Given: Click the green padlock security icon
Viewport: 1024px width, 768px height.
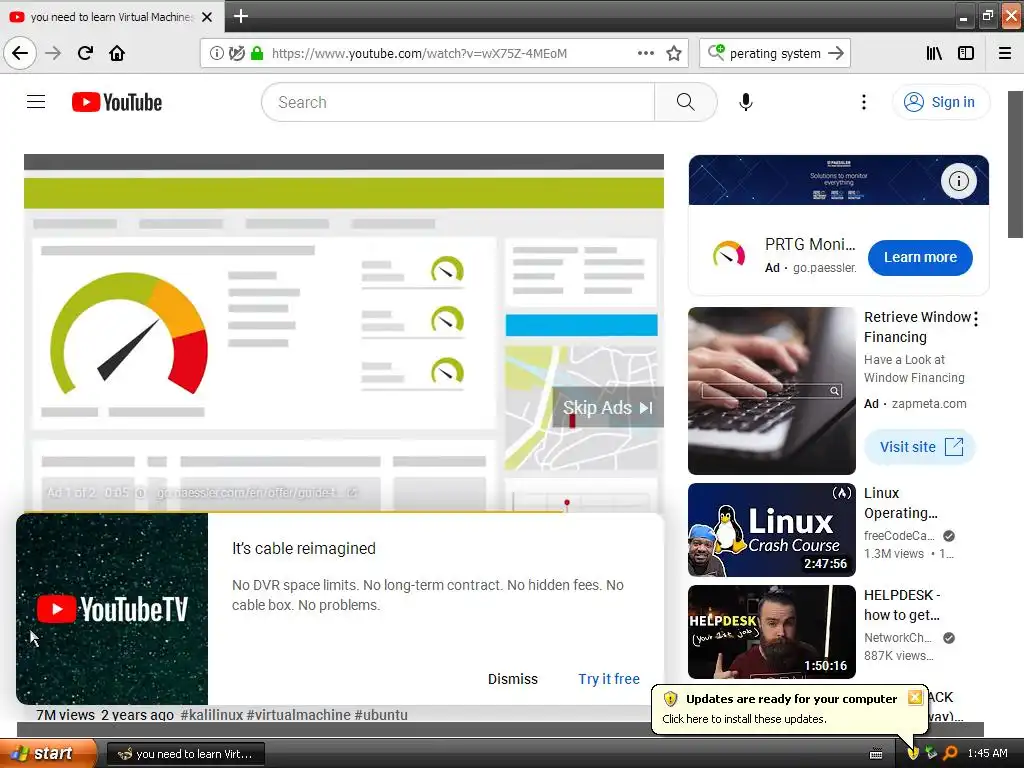Looking at the screenshot, I should click(x=257, y=54).
